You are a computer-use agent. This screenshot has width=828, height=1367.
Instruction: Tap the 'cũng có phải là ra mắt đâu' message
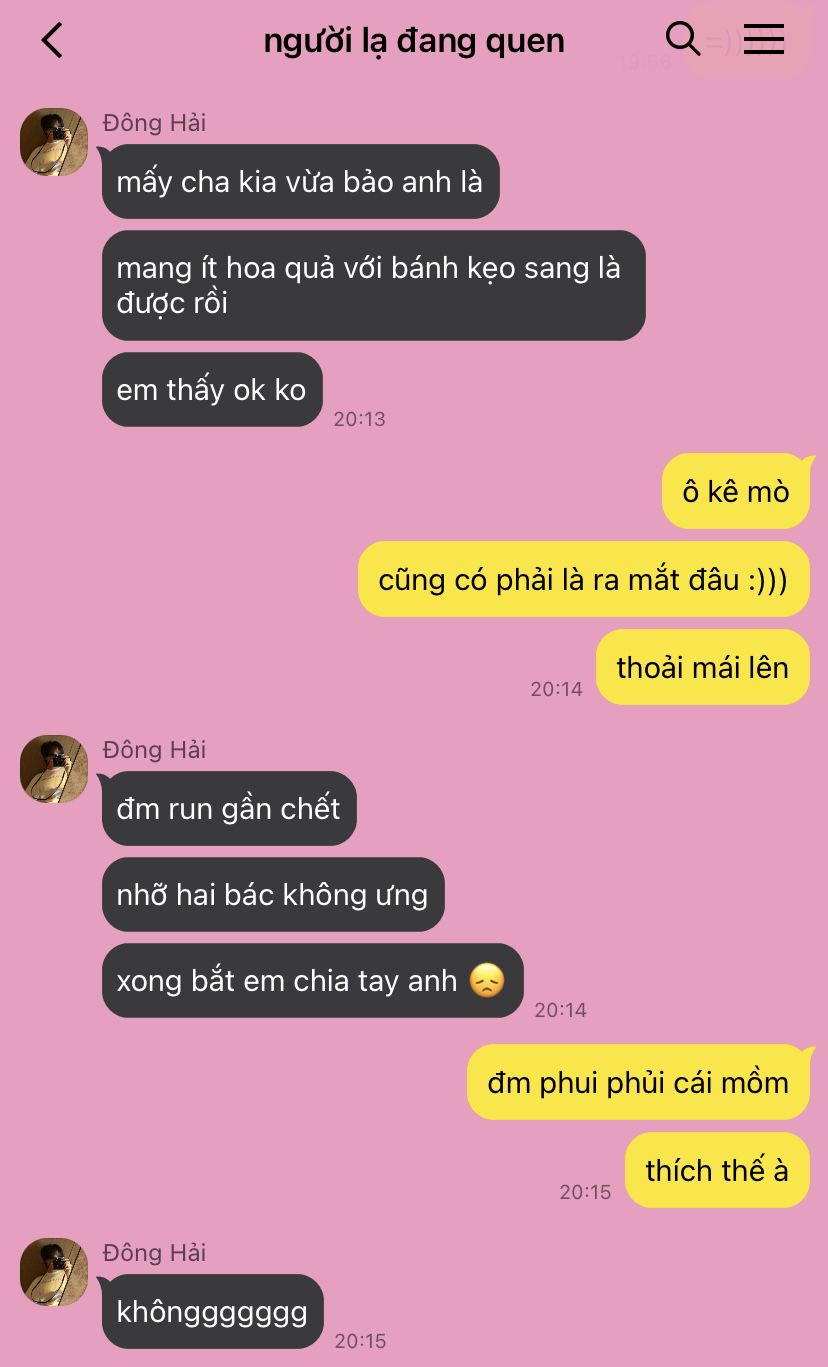tap(583, 579)
